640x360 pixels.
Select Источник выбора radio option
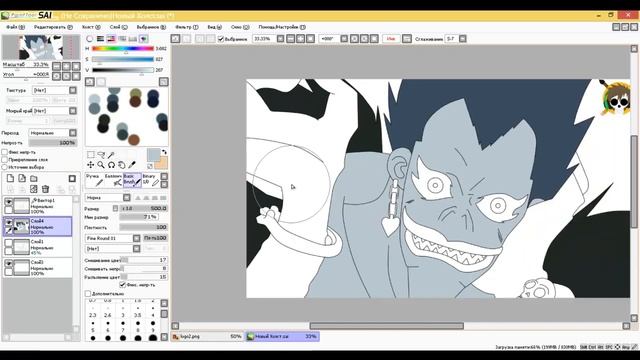click(x=4, y=167)
